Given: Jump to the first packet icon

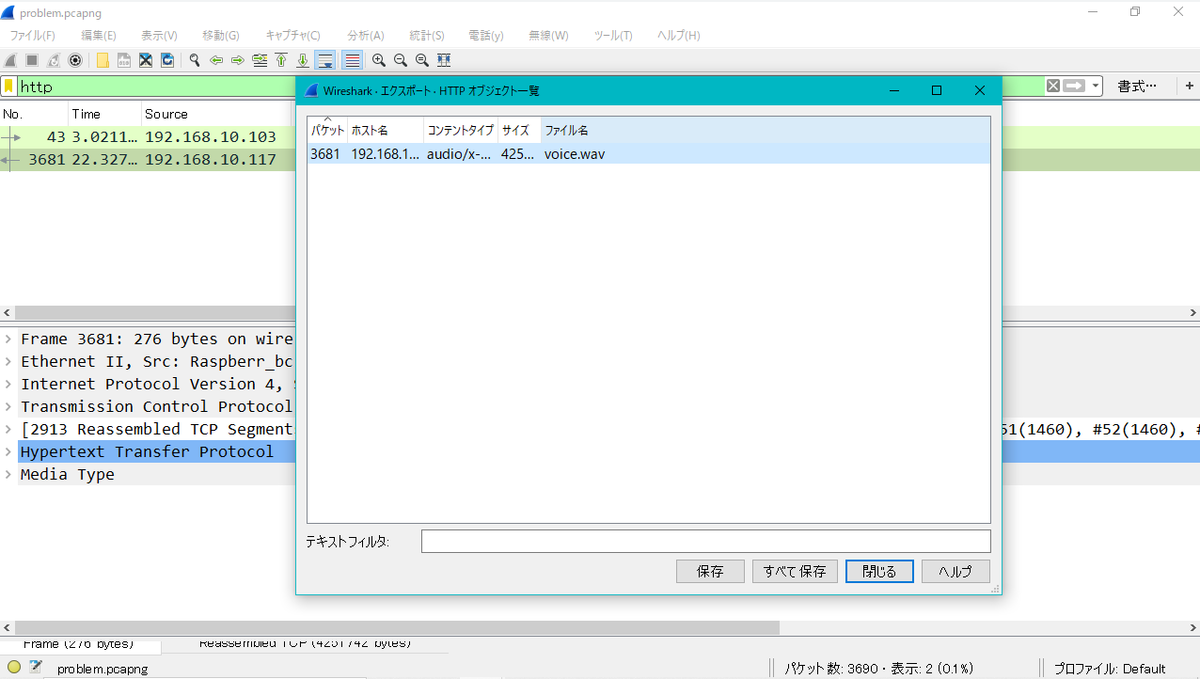Looking at the screenshot, I should tap(281, 60).
